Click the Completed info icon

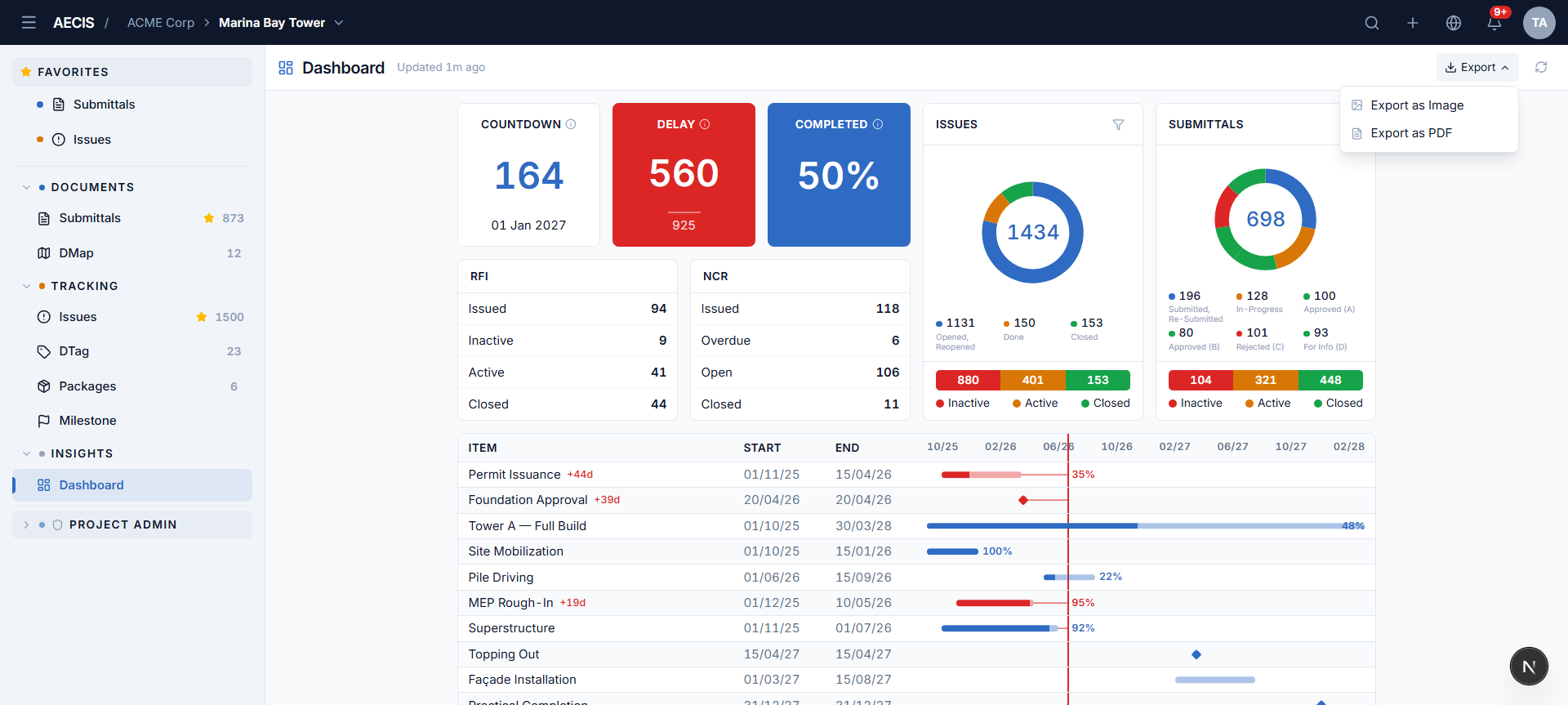coord(878,124)
